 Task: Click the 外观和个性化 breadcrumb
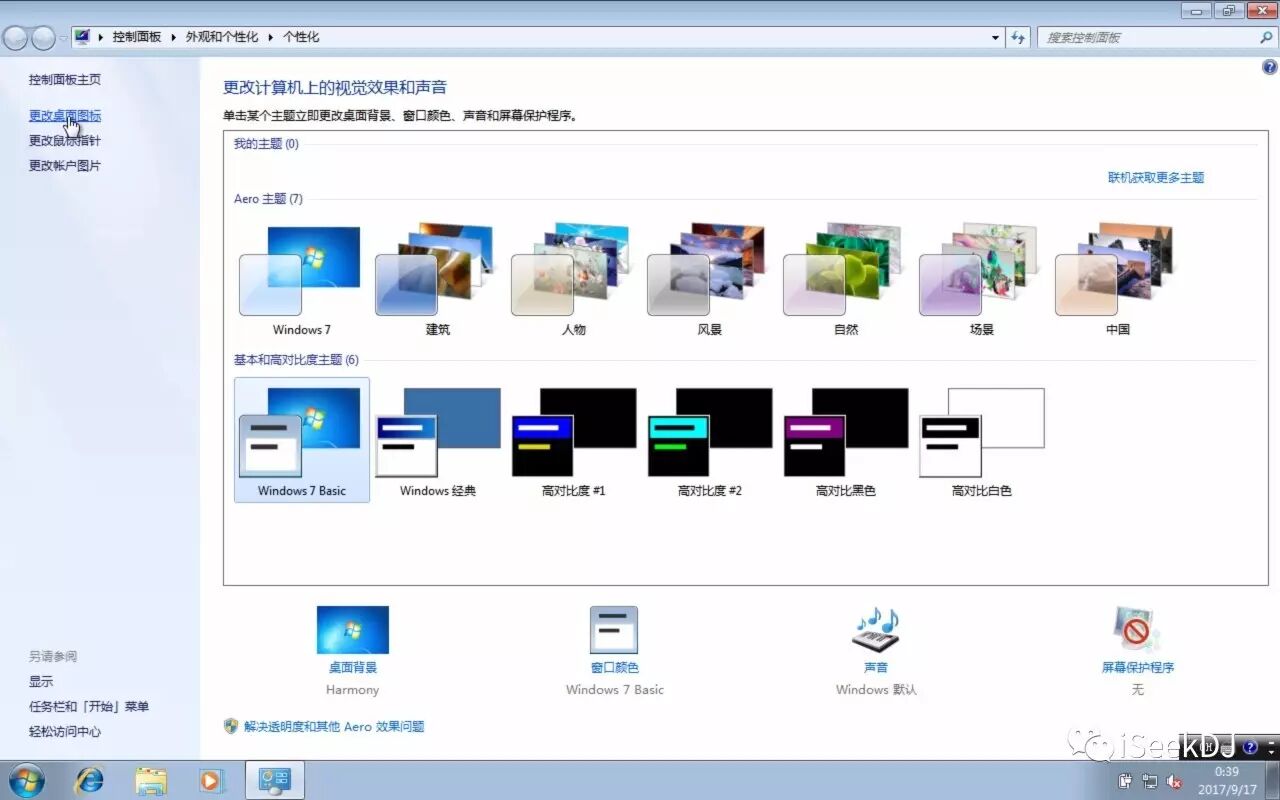pos(222,37)
